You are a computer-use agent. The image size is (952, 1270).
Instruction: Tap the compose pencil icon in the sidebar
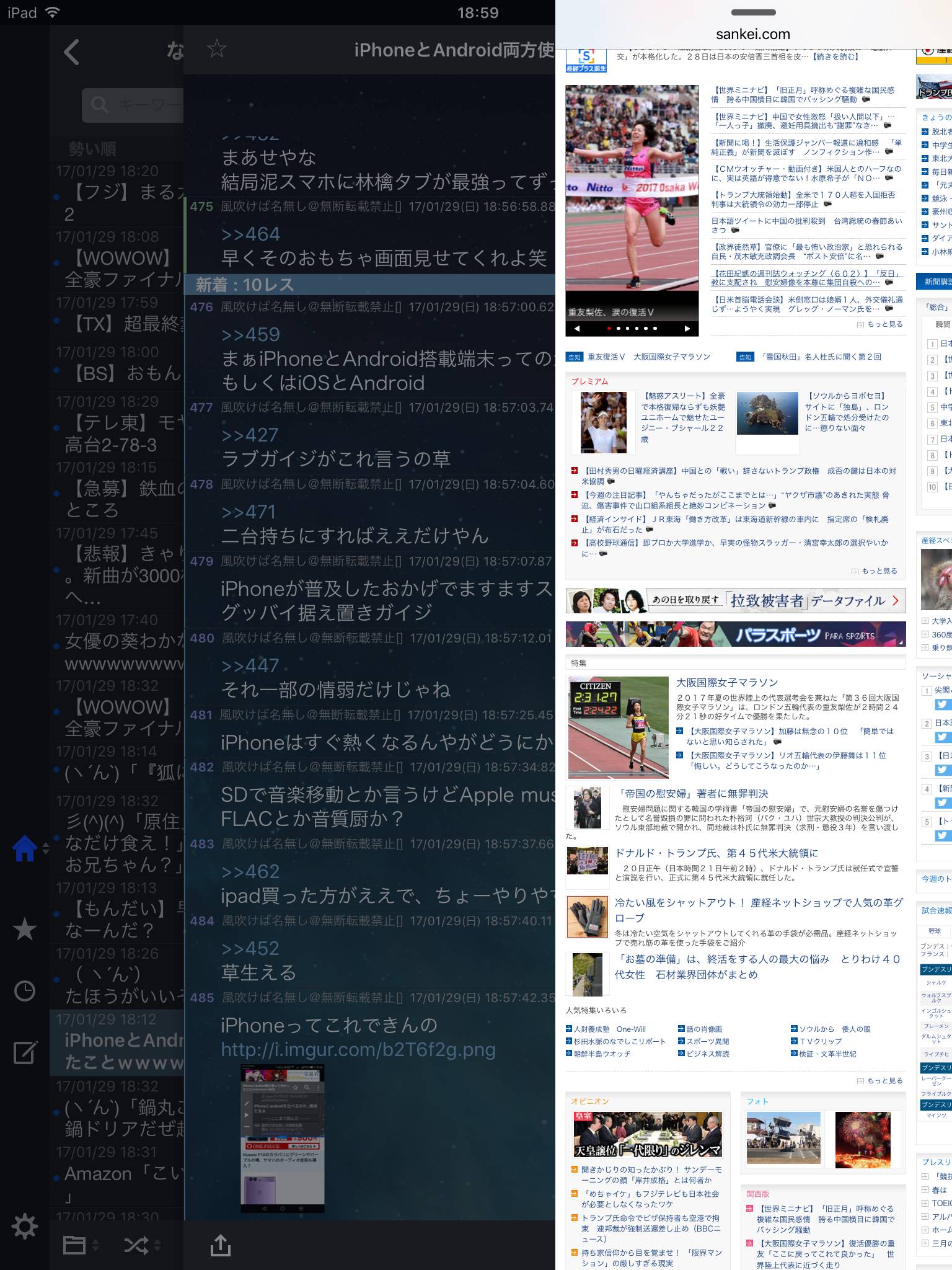point(25,1052)
